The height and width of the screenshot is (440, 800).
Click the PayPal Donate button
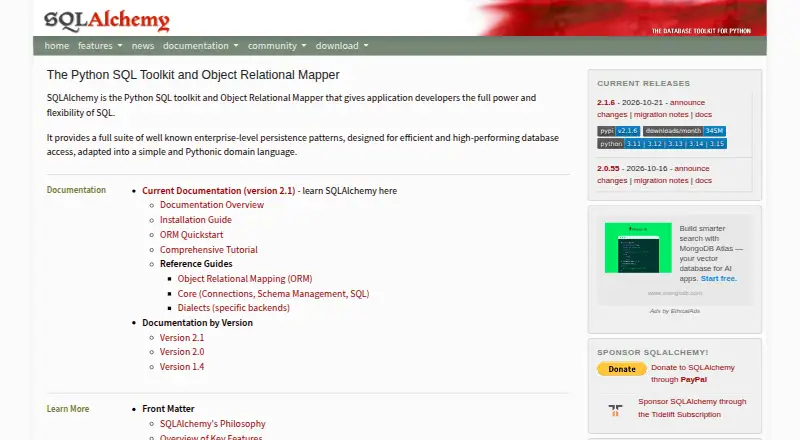(621, 369)
